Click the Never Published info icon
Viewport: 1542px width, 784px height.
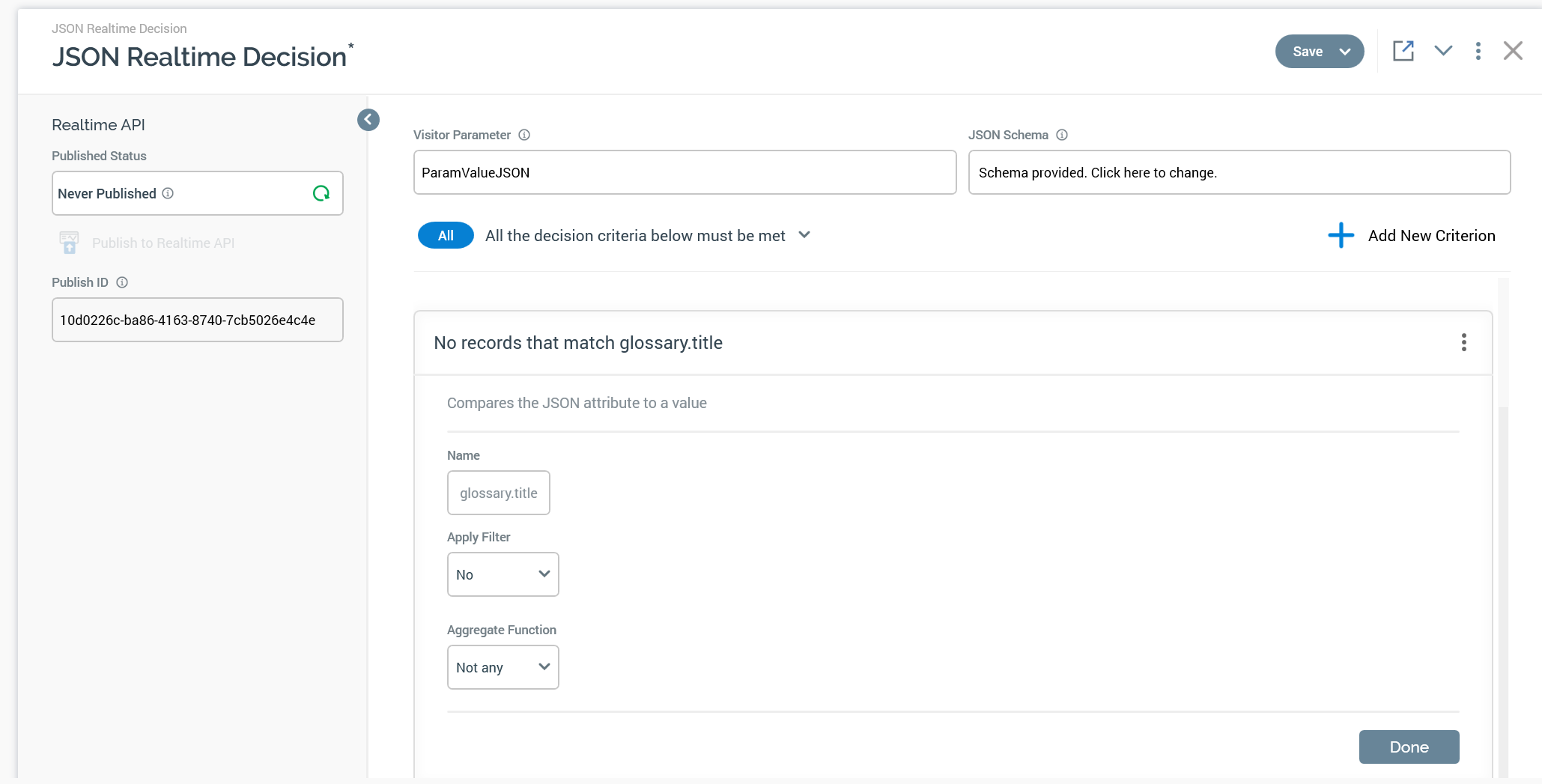(x=169, y=193)
